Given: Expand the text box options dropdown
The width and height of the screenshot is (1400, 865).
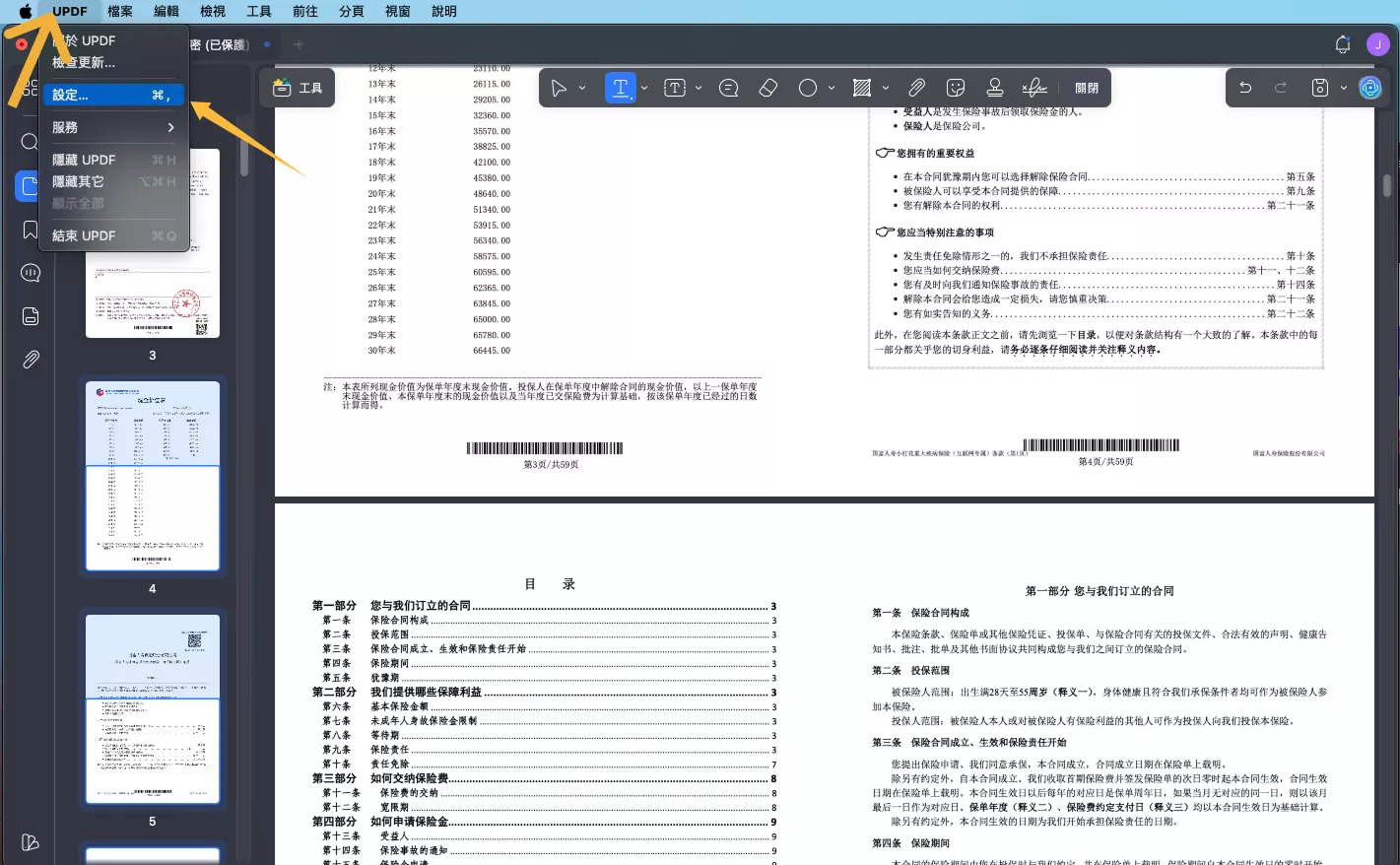Looking at the screenshot, I should pos(699,88).
